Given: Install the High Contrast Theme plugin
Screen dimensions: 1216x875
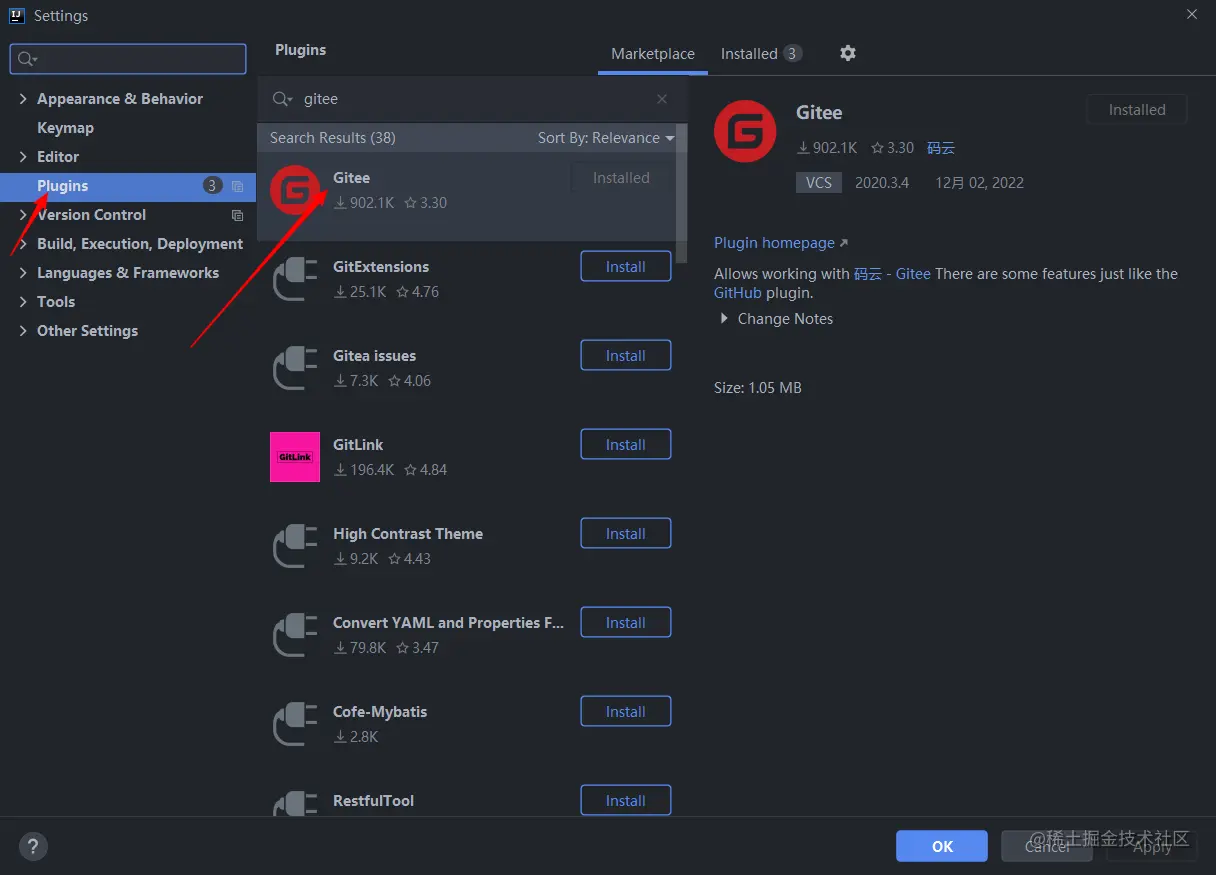Looking at the screenshot, I should (626, 534).
